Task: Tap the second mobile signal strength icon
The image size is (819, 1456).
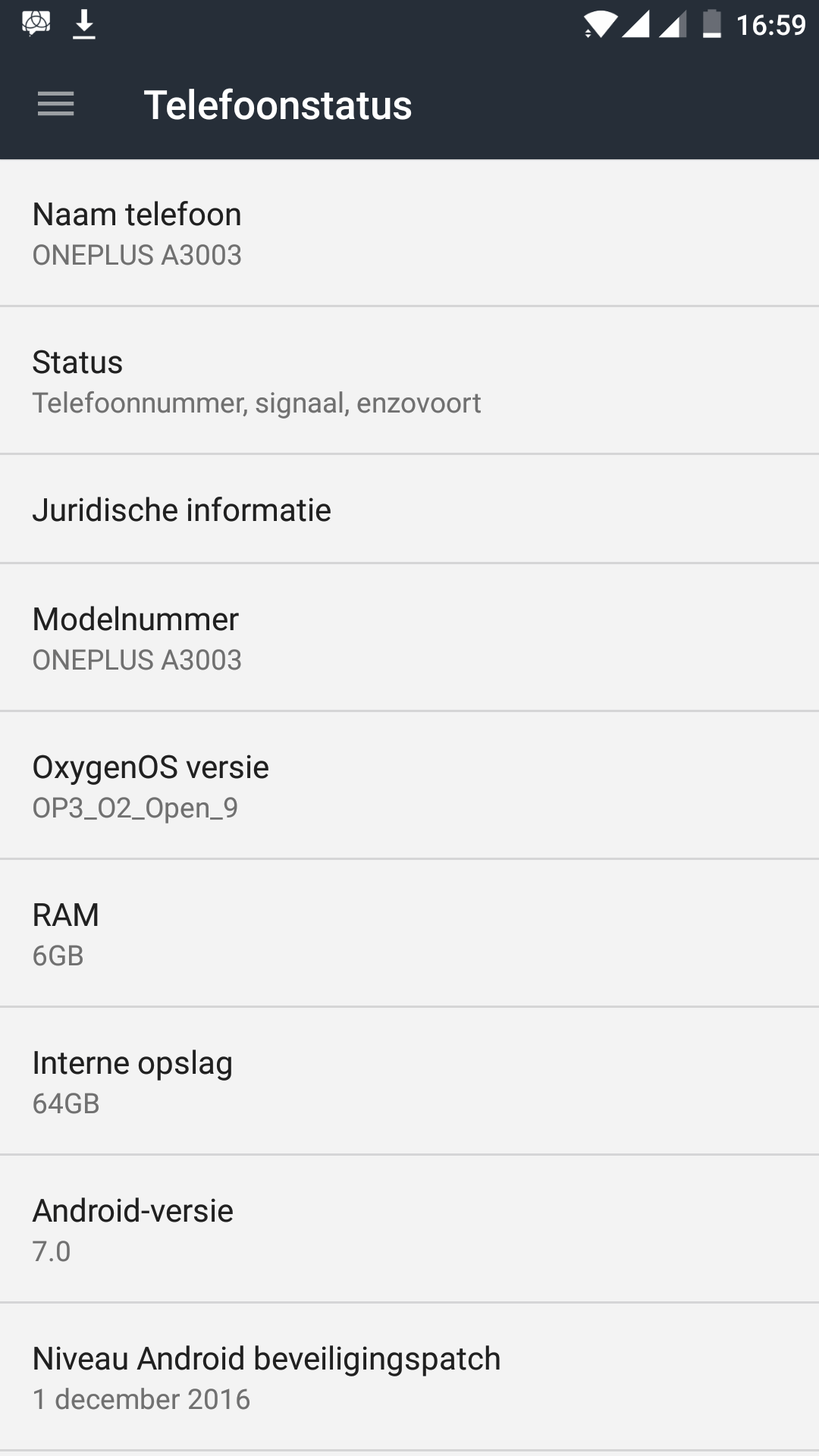Action: [x=673, y=25]
